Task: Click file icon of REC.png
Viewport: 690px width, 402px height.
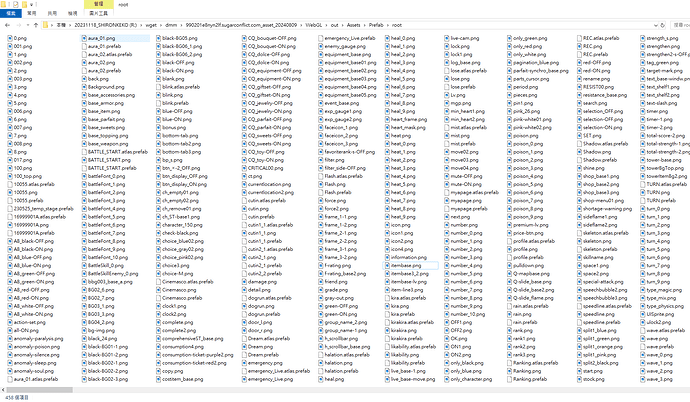Action: tap(580, 46)
